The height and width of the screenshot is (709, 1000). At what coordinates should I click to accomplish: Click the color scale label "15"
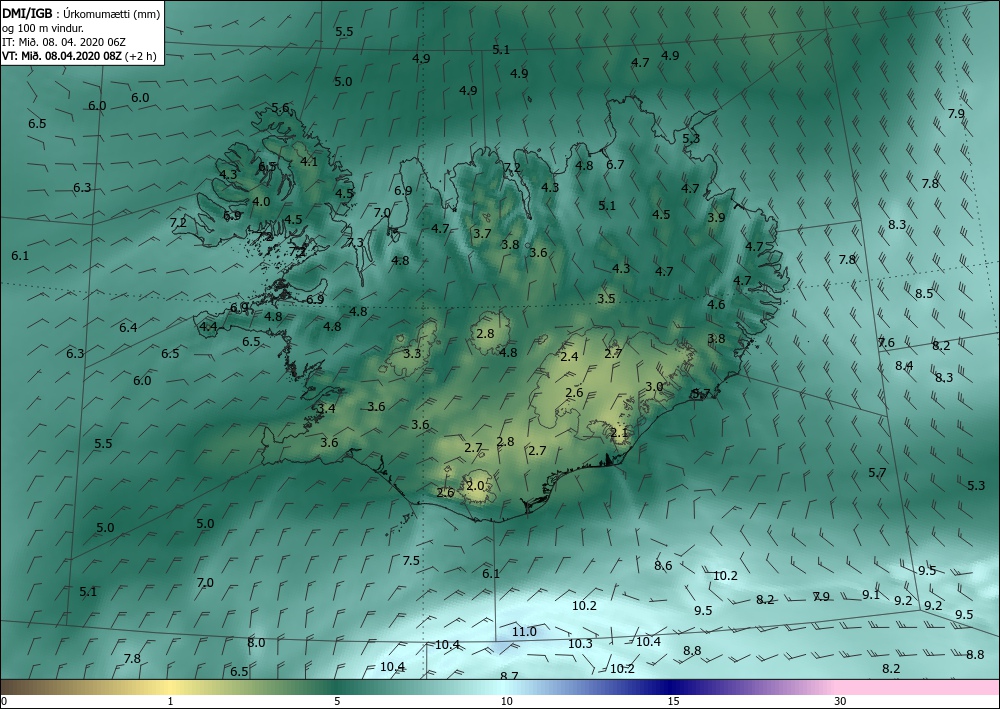673,701
